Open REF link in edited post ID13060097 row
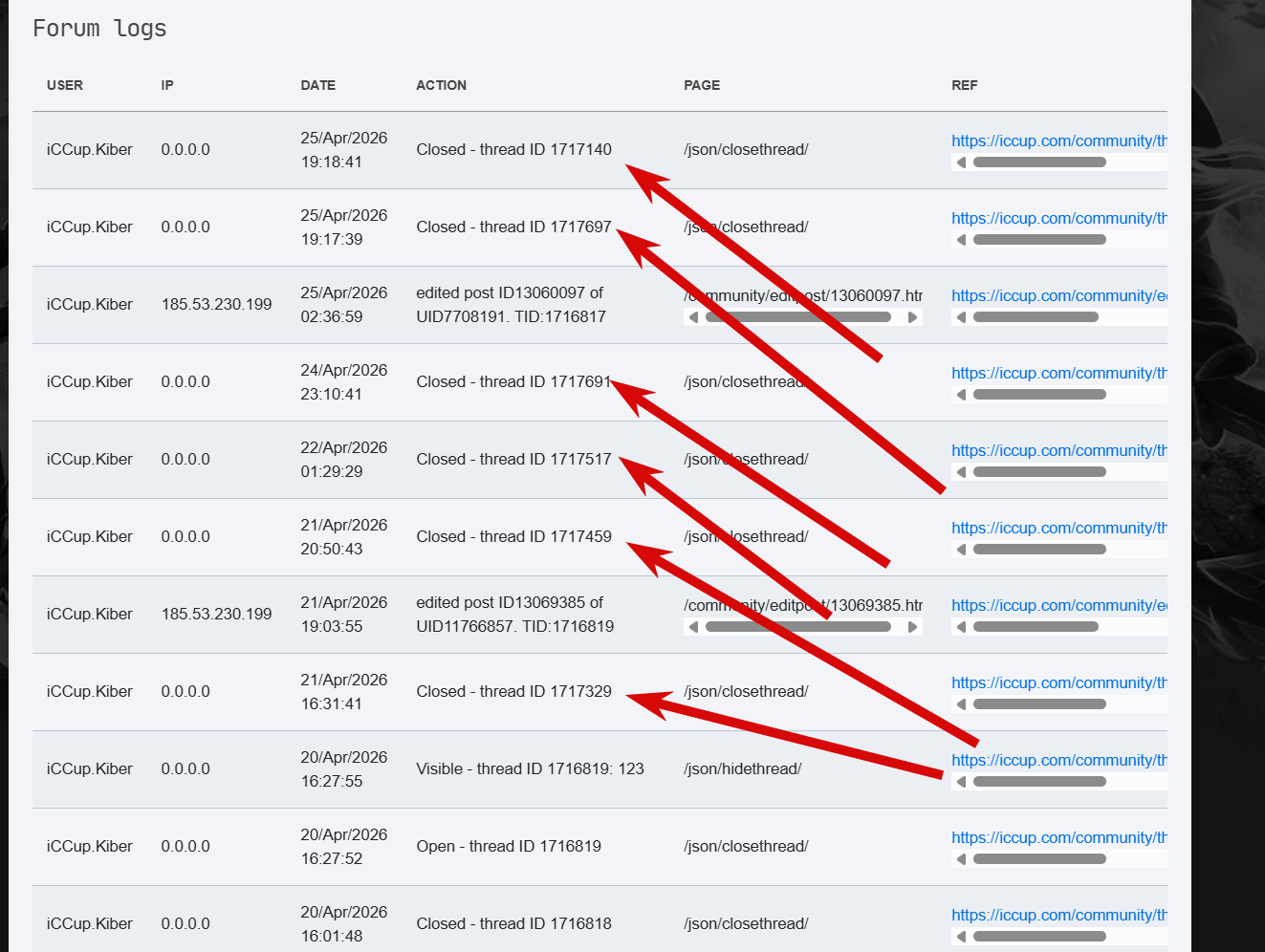The image size is (1265, 952). (x=1059, y=295)
